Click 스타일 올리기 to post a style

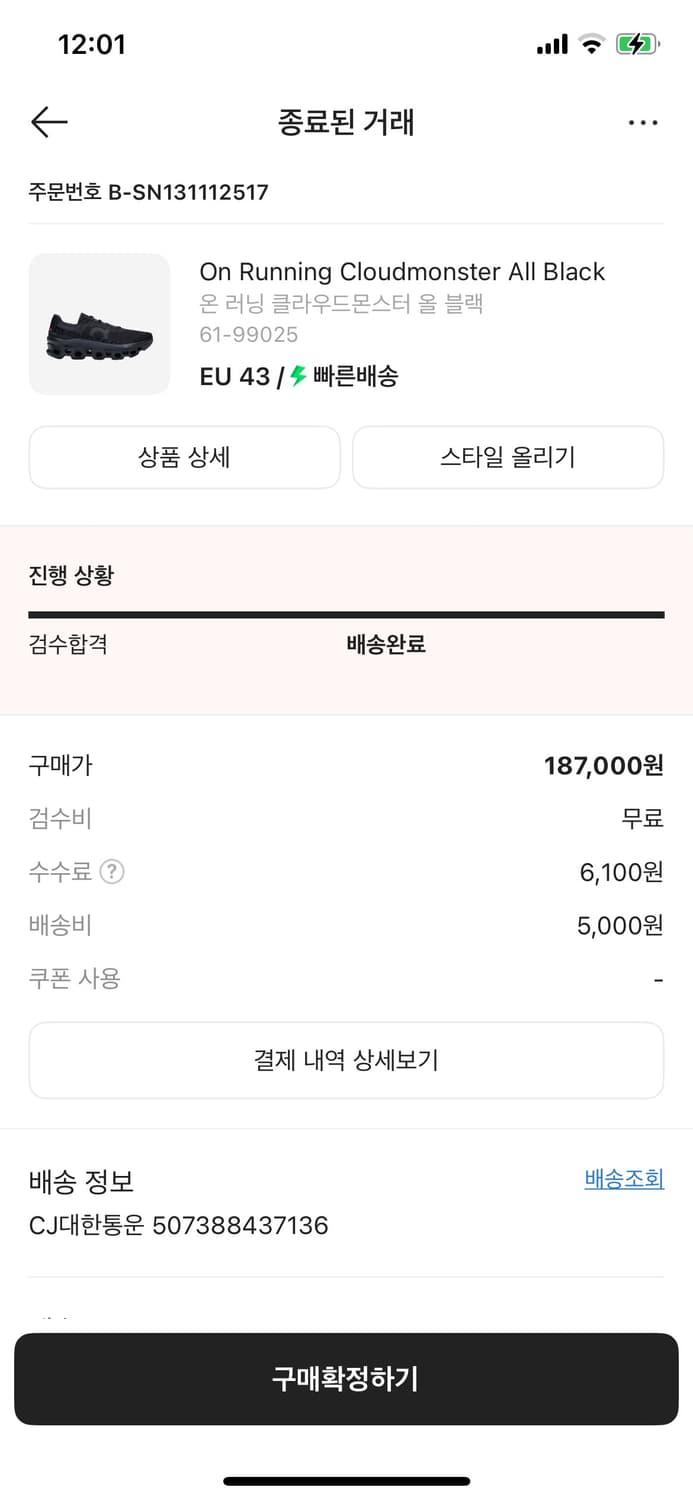(508, 457)
